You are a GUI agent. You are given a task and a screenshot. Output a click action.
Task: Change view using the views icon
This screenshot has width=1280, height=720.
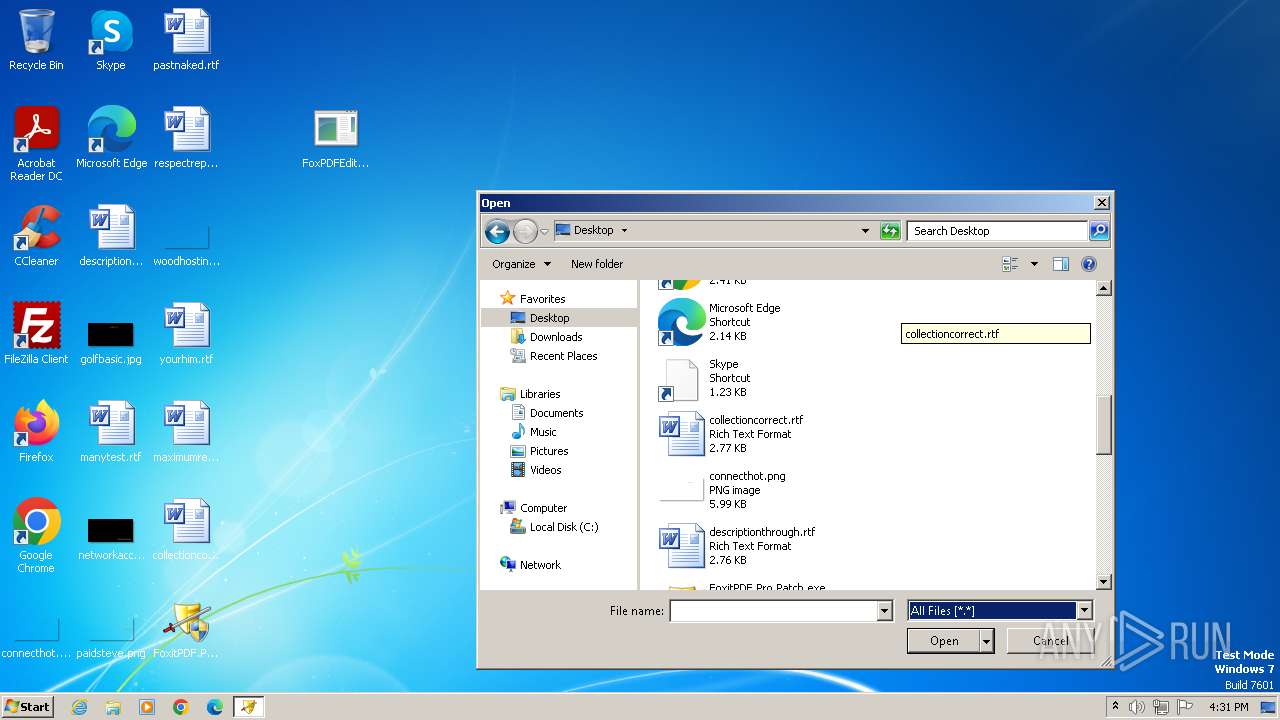coord(1010,264)
